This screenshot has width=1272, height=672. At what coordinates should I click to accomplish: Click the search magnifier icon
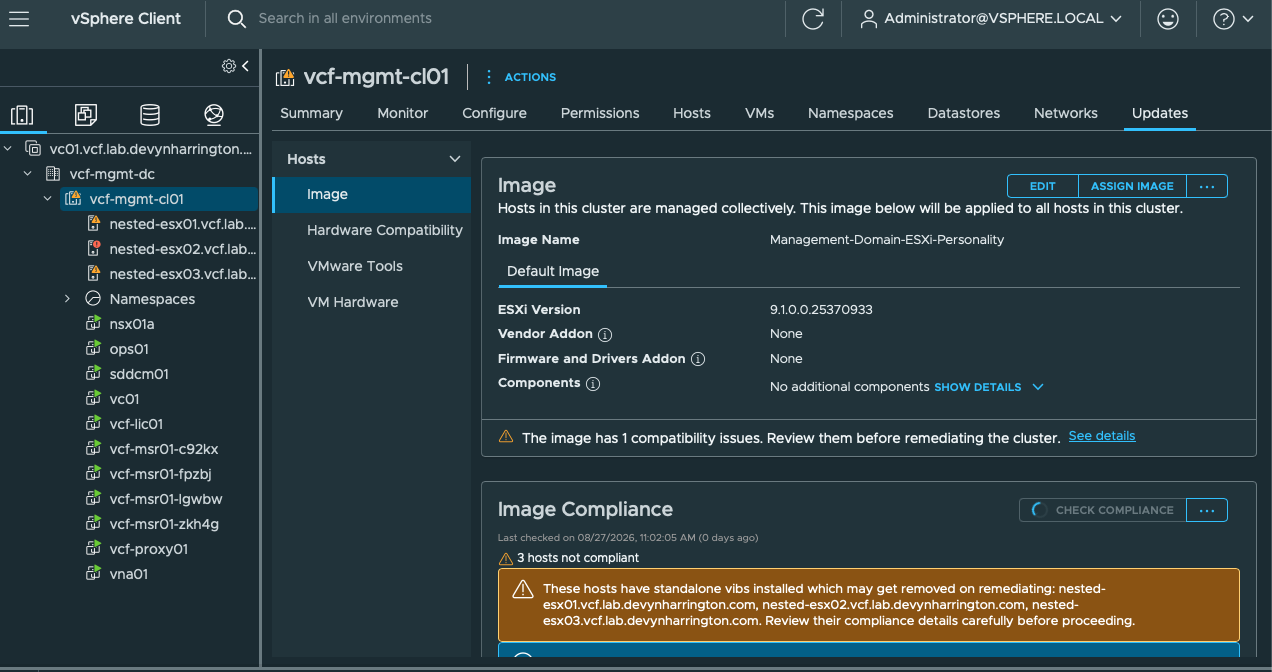tap(236, 19)
